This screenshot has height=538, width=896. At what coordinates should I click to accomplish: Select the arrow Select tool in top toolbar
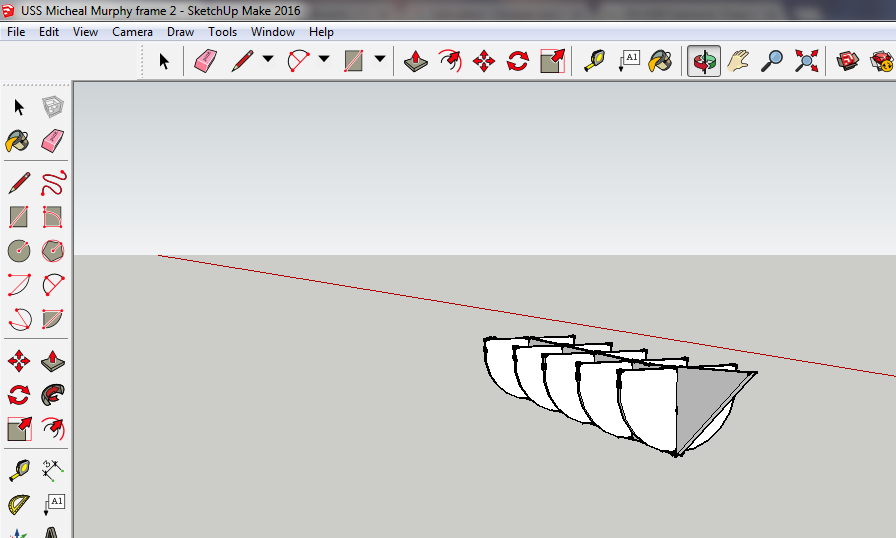(x=164, y=61)
